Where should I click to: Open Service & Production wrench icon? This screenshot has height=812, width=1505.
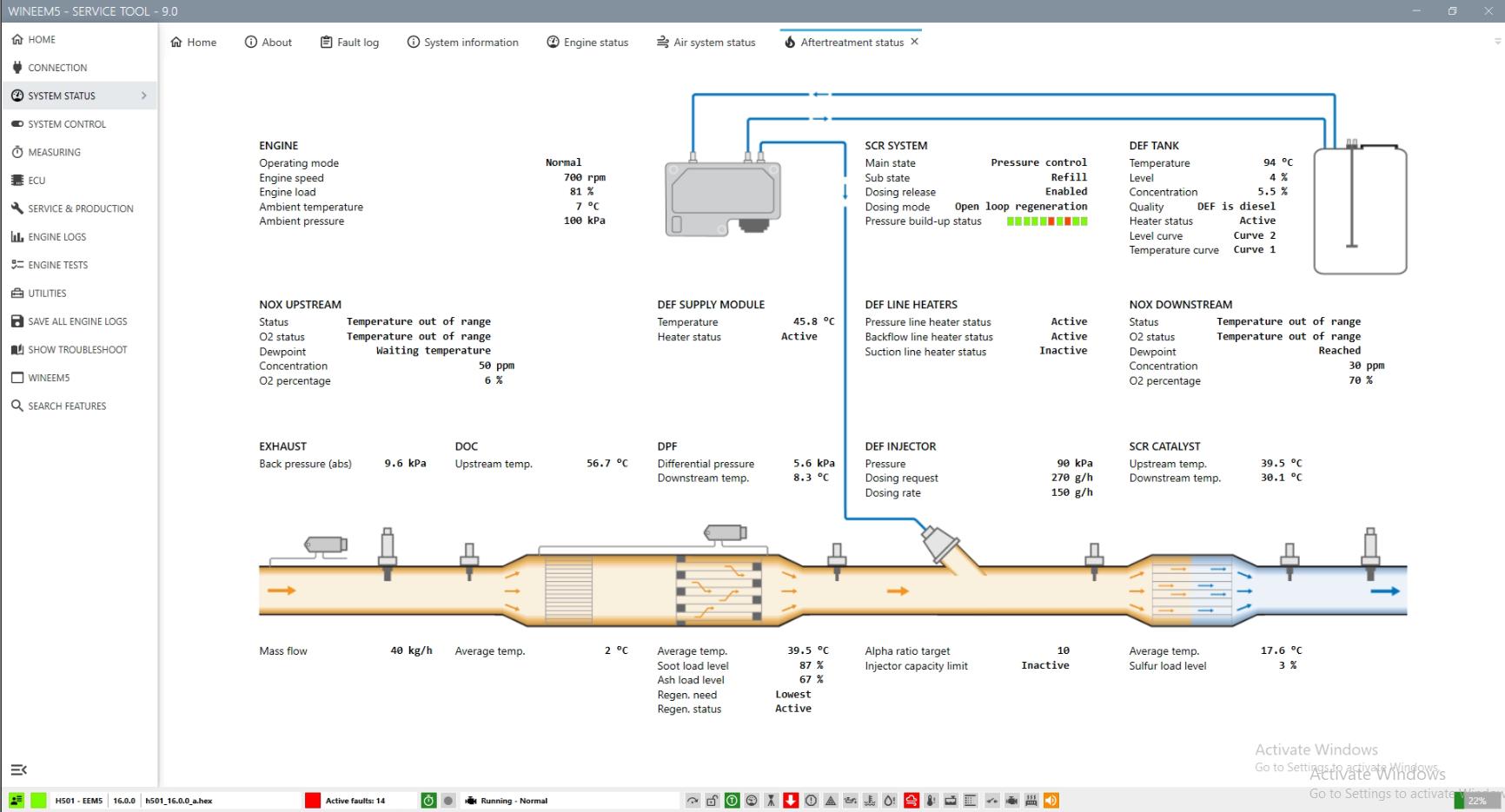click(17, 208)
